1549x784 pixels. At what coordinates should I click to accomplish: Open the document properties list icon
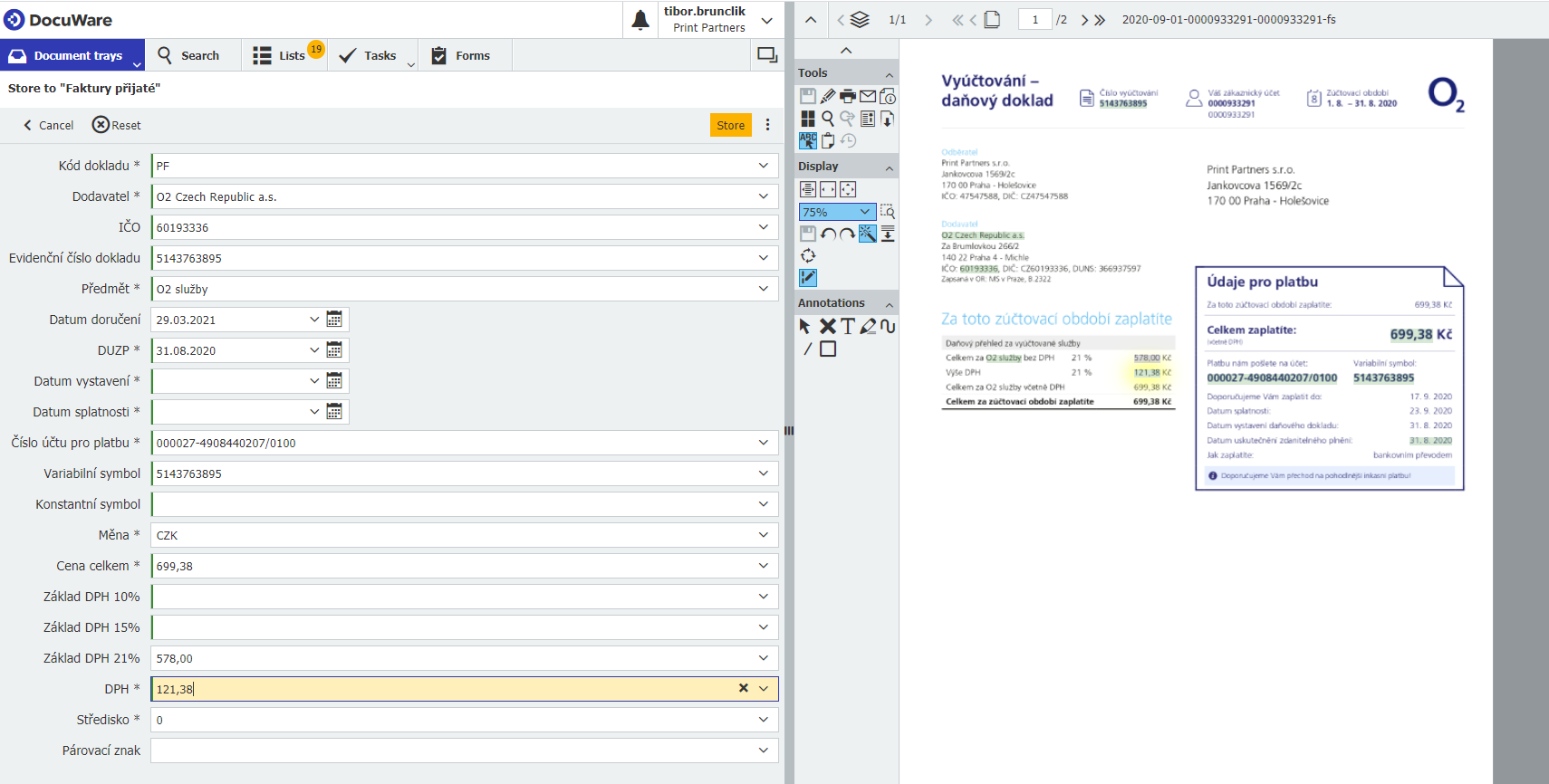pos(868,119)
